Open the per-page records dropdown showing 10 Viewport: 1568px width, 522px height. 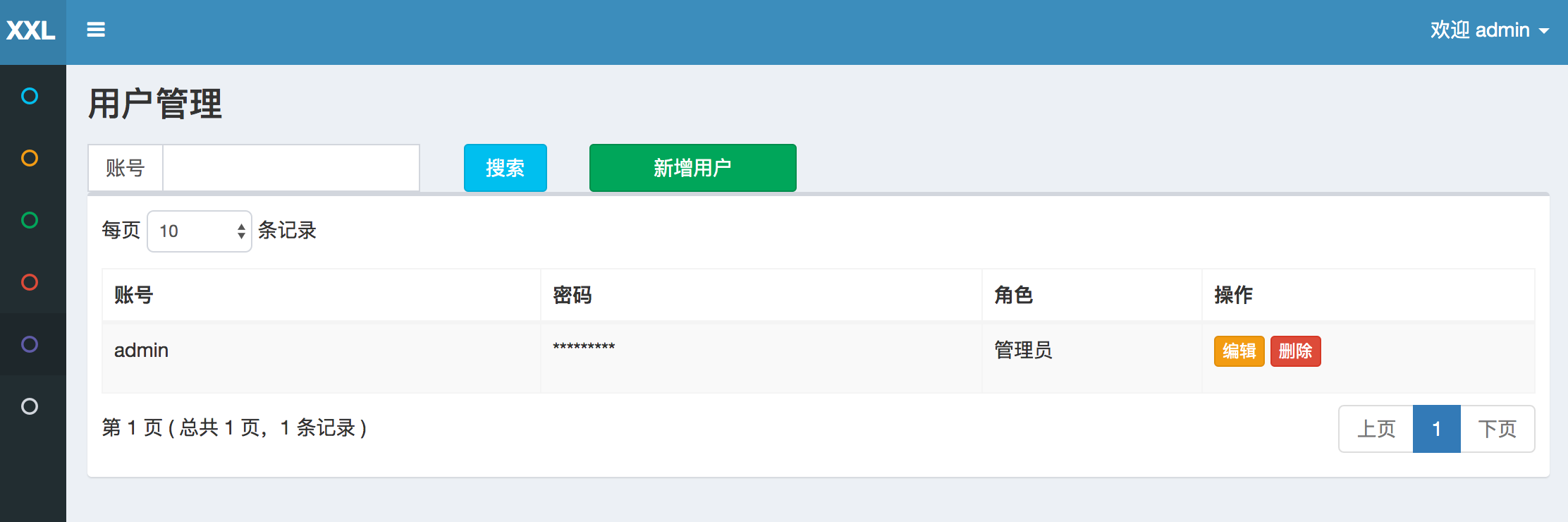(x=199, y=231)
